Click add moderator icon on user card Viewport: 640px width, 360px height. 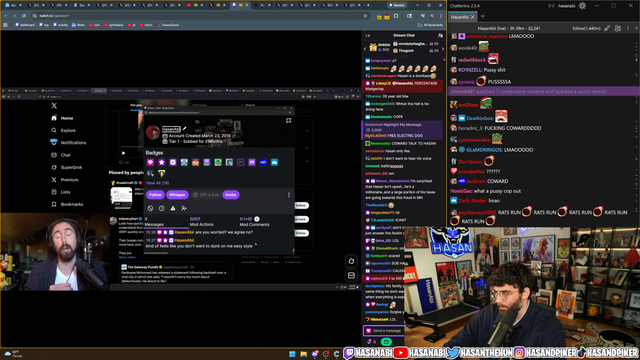tap(184, 208)
